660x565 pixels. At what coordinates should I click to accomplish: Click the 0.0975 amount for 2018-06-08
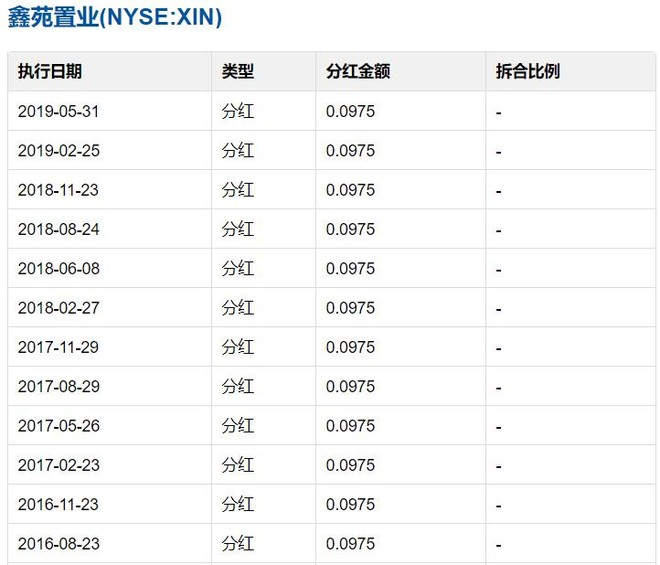[350, 269]
